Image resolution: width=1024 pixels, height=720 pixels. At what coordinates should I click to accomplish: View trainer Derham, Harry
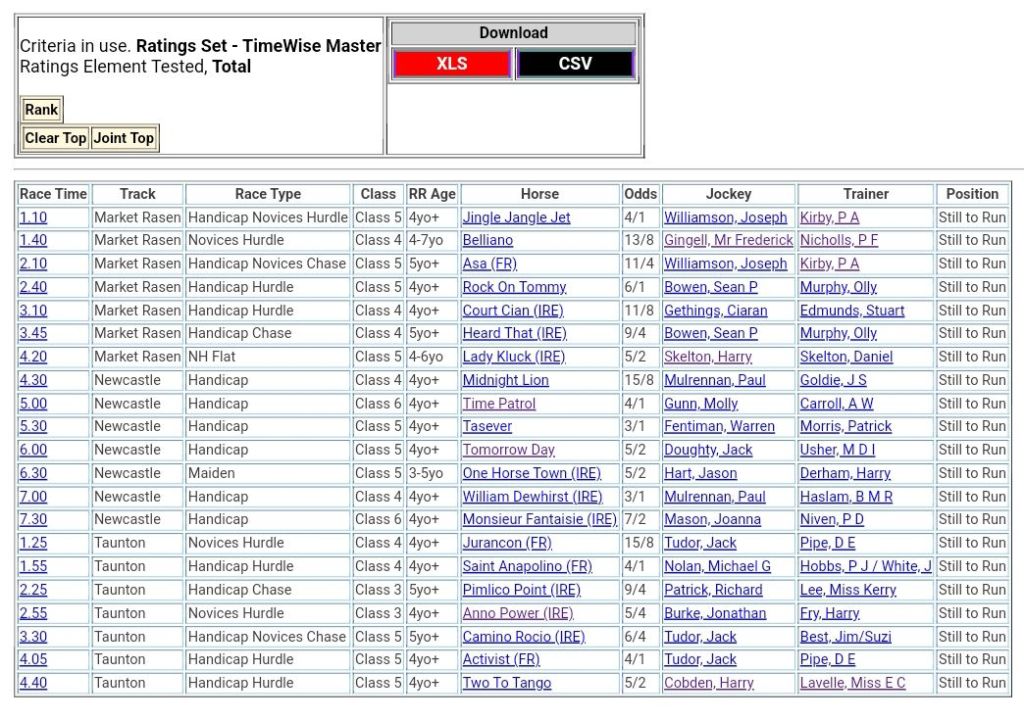pyautogui.click(x=845, y=473)
